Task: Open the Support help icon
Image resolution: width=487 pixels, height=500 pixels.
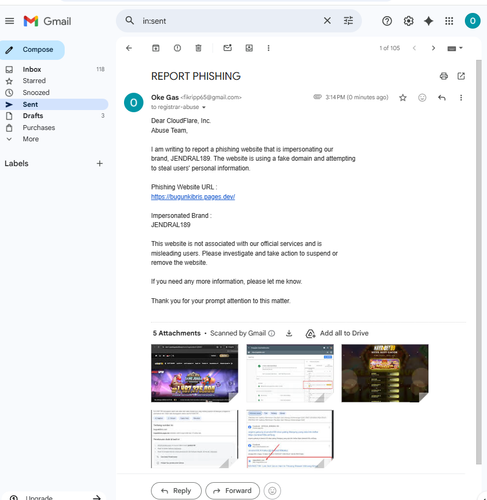Action: coord(387,21)
